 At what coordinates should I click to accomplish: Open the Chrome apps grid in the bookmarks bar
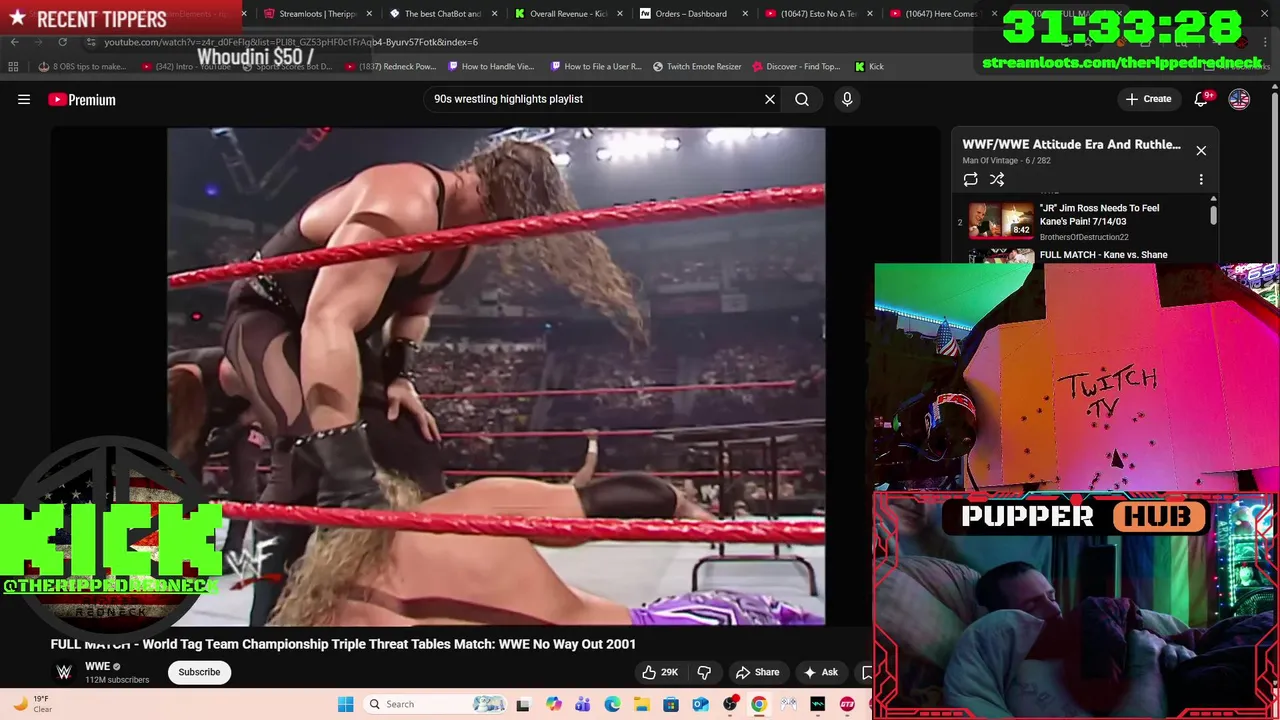pyautogui.click(x=13, y=66)
